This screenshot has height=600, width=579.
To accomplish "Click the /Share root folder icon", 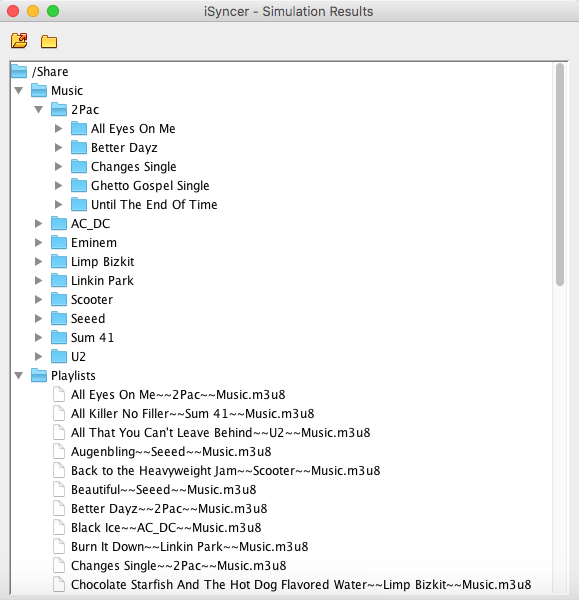I will 19,72.
